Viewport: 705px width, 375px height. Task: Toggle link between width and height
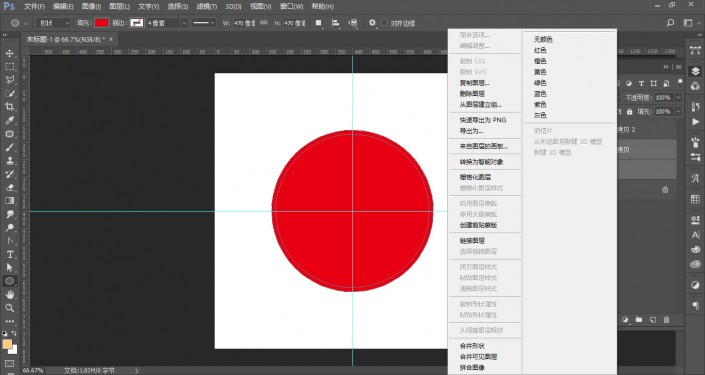point(264,23)
